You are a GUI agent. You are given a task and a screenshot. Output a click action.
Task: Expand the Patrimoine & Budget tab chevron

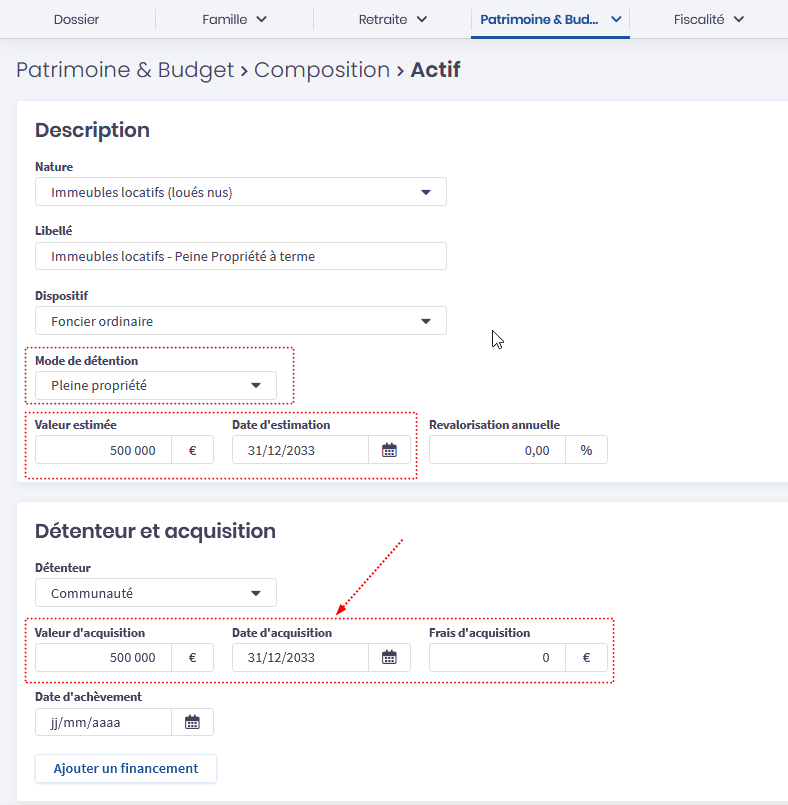(x=616, y=19)
